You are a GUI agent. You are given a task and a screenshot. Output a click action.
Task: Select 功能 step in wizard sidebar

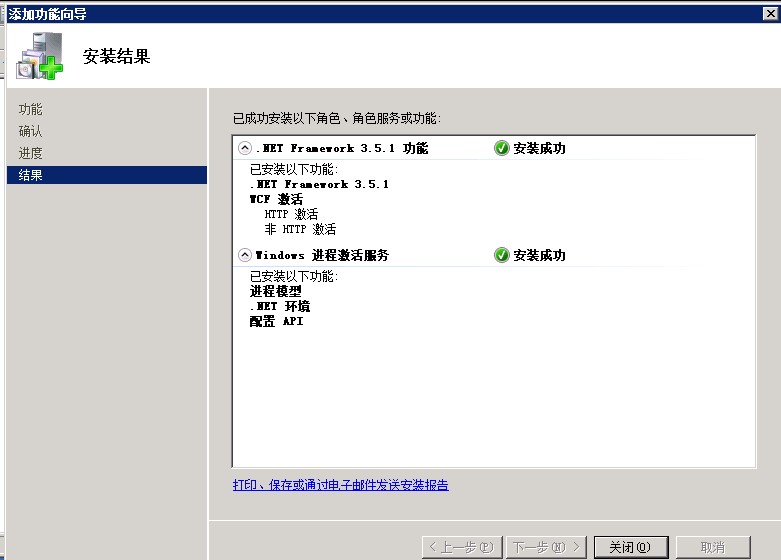point(31,109)
